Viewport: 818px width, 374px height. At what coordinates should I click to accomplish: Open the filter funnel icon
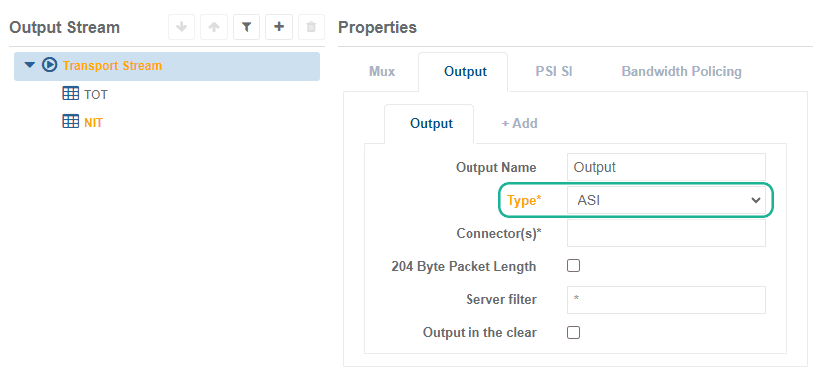pyautogui.click(x=246, y=27)
